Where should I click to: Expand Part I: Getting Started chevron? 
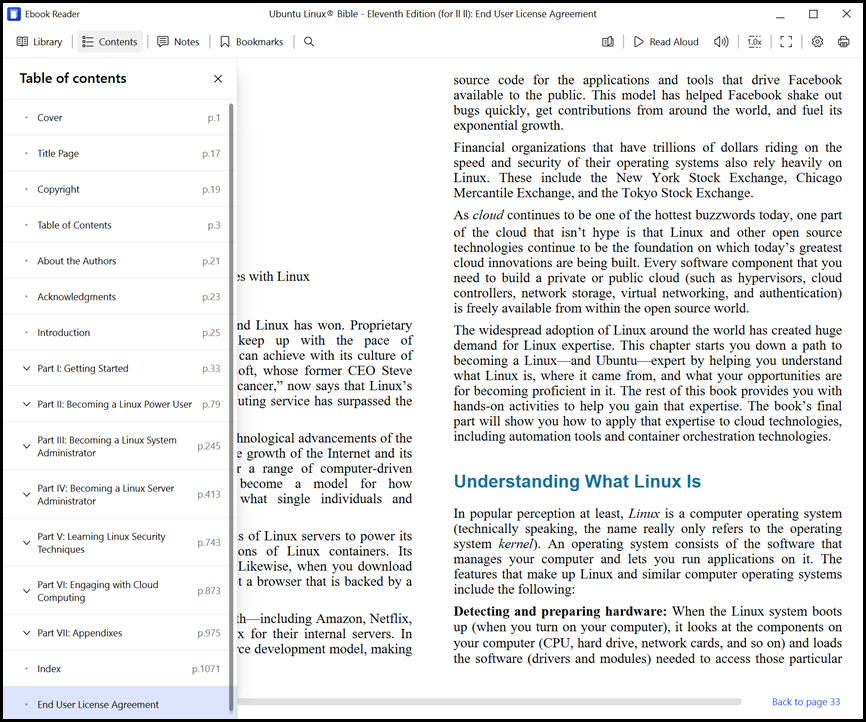(x=26, y=368)
